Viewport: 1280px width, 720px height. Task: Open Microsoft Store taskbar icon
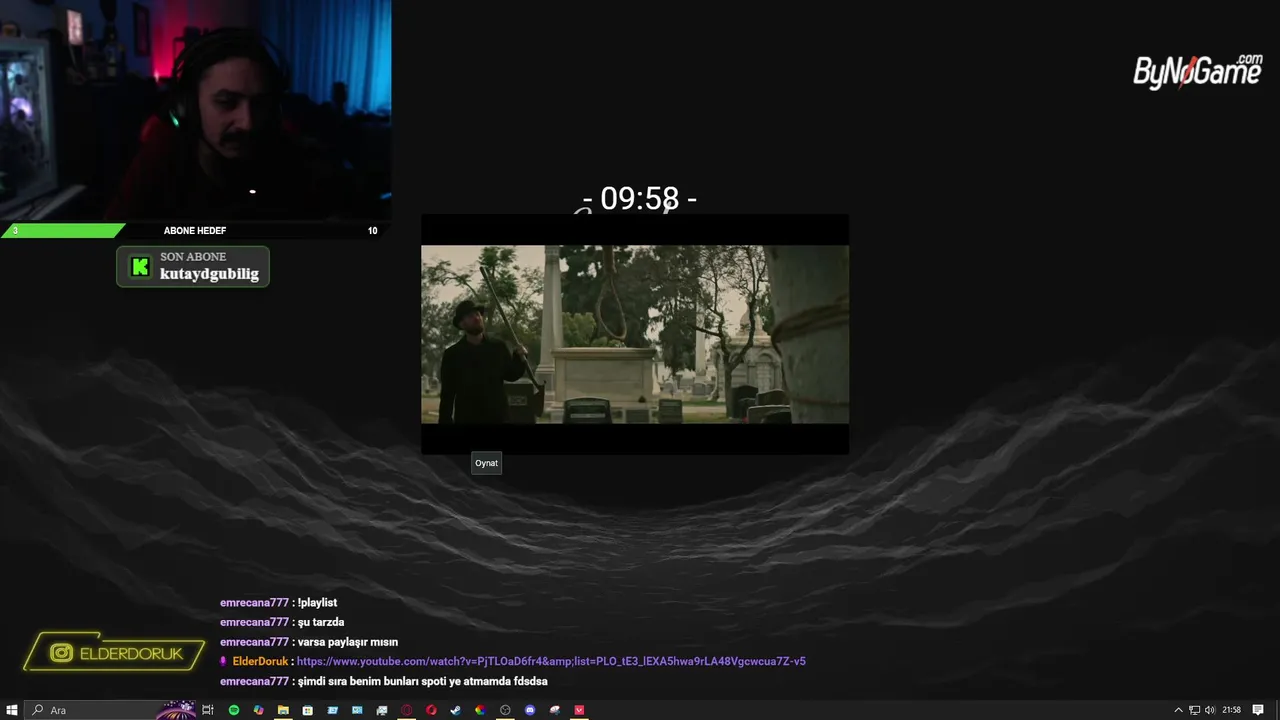(x=307, y=710)
